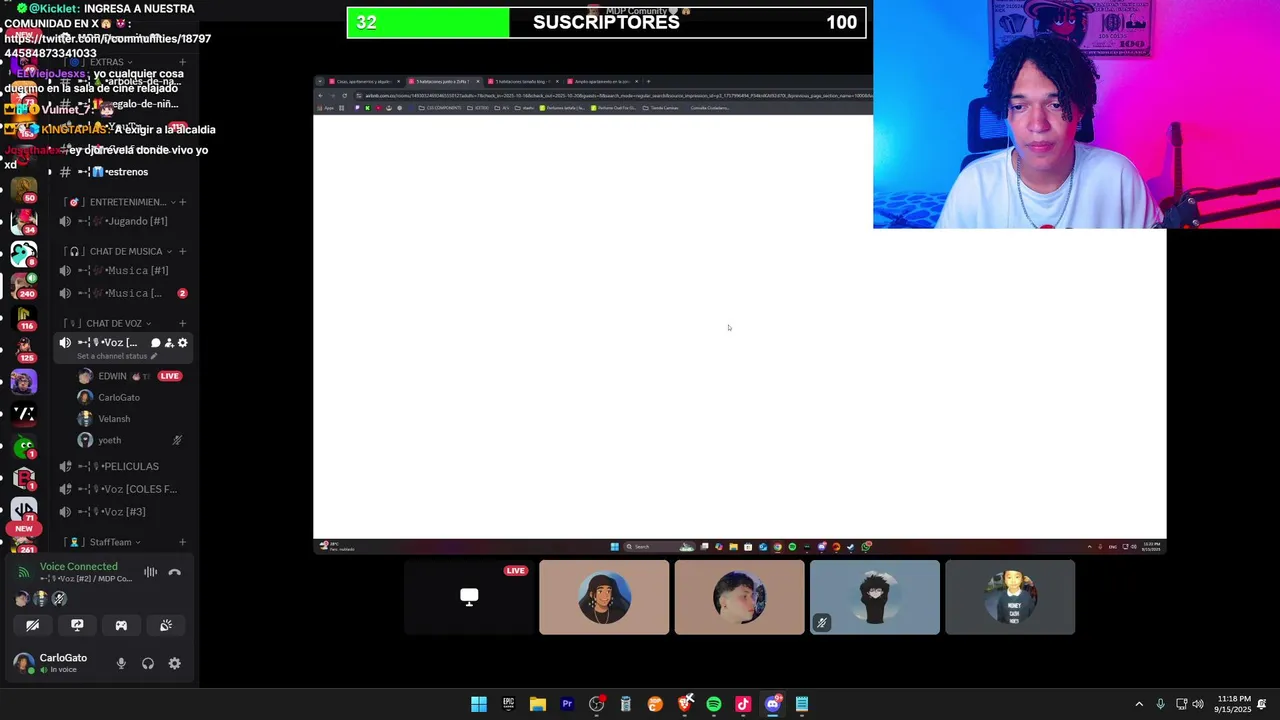Screen dimensions: 1280x720
Task: Join Jugando [#1] voice channel
Action: pyautogui.click(x=123, y=221)
